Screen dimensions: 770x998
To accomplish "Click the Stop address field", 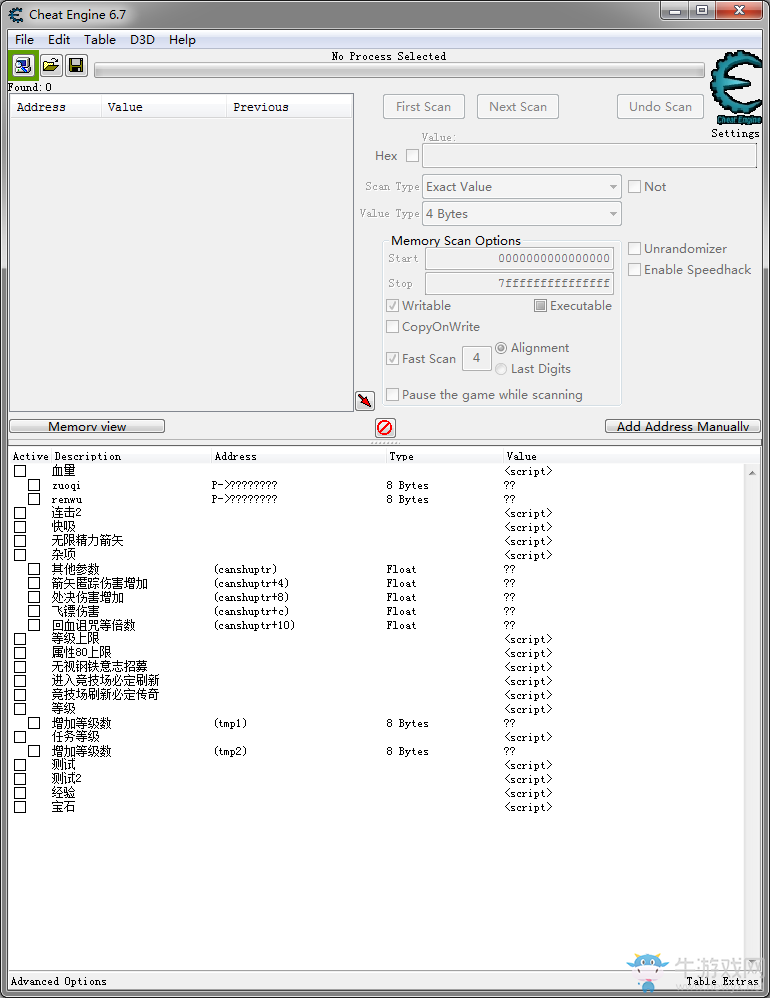I will (519, 283).
